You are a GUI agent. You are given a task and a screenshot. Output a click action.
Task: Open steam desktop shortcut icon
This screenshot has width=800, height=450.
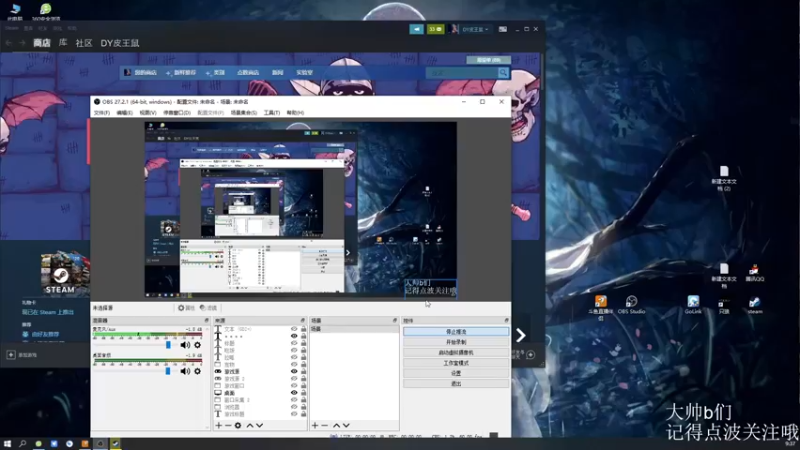[755, 305]
